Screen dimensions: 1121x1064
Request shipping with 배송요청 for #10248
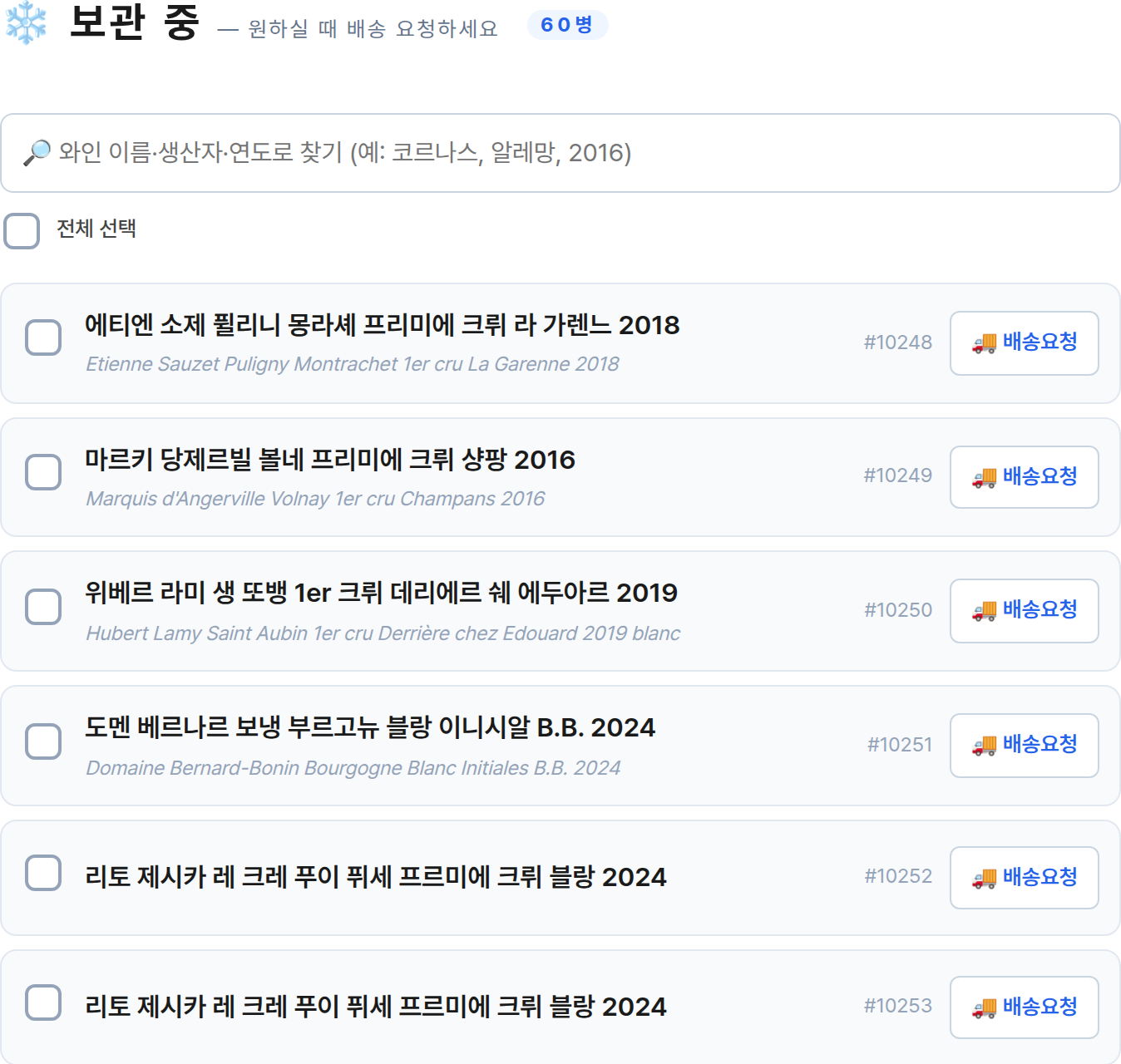(1025, 342)
